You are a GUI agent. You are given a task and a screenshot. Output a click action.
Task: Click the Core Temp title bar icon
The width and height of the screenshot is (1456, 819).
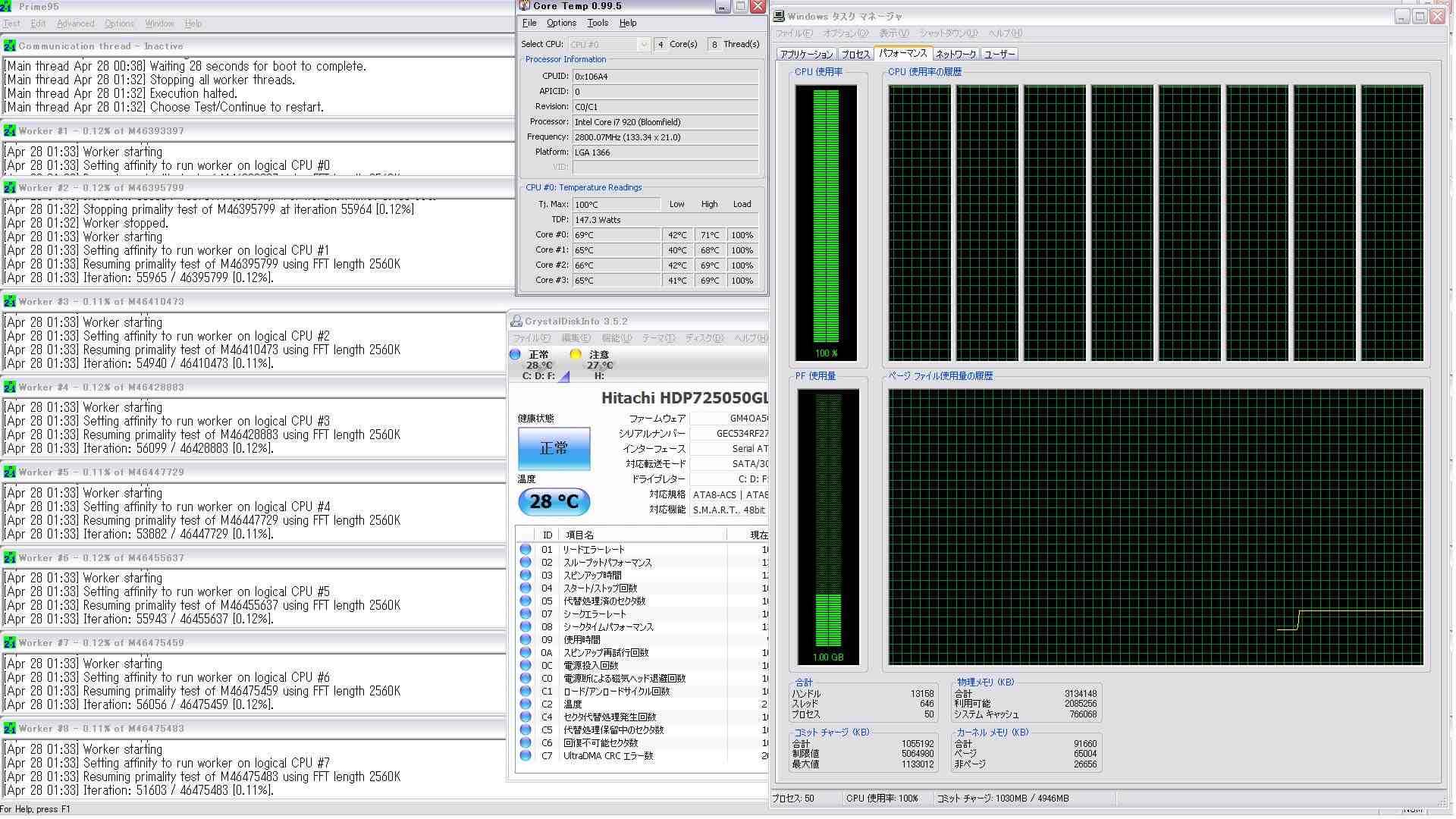coord(524,6)
